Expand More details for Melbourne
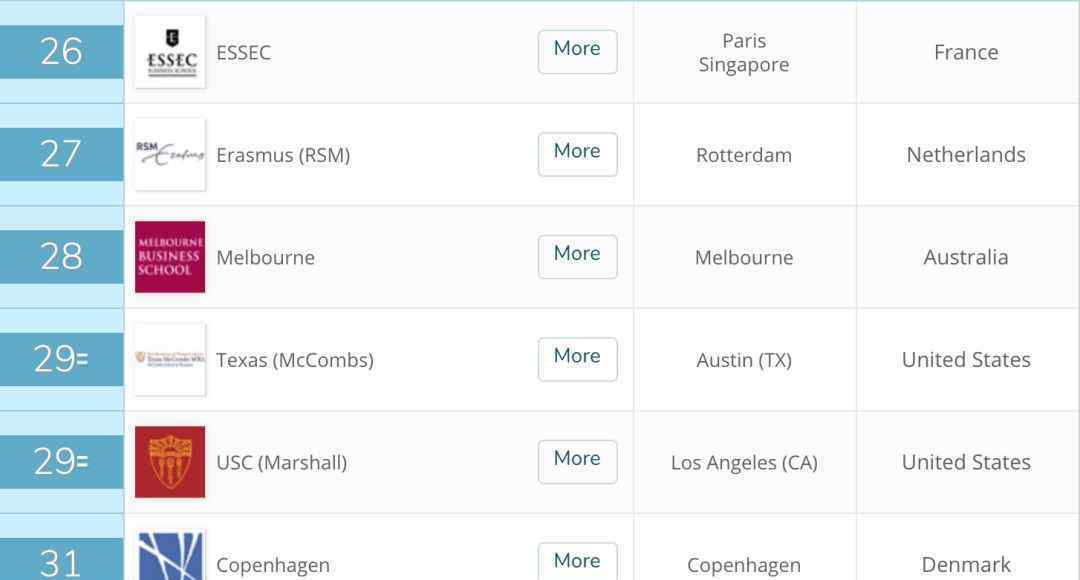Viewport: 1080px width, 580px height. point(577,257)
